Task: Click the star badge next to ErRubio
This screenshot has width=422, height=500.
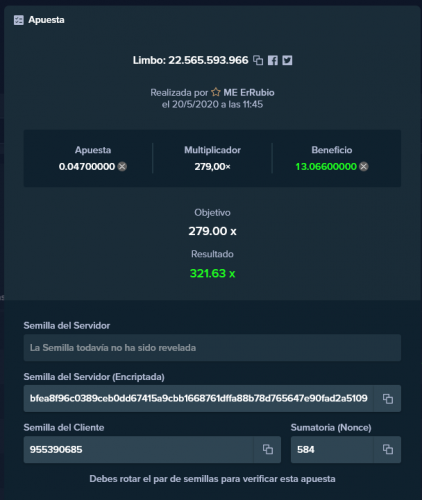Action: [x=216, y=92]
